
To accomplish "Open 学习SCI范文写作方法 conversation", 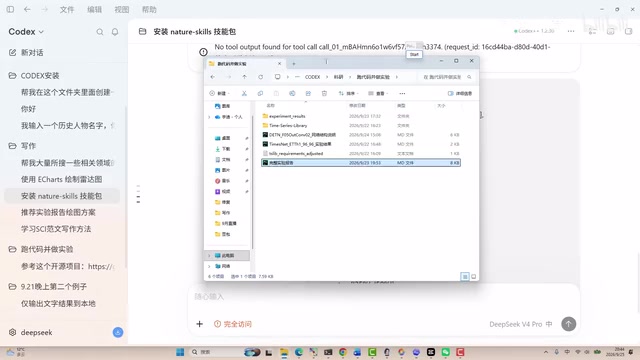I will click(x=56, y=229).
